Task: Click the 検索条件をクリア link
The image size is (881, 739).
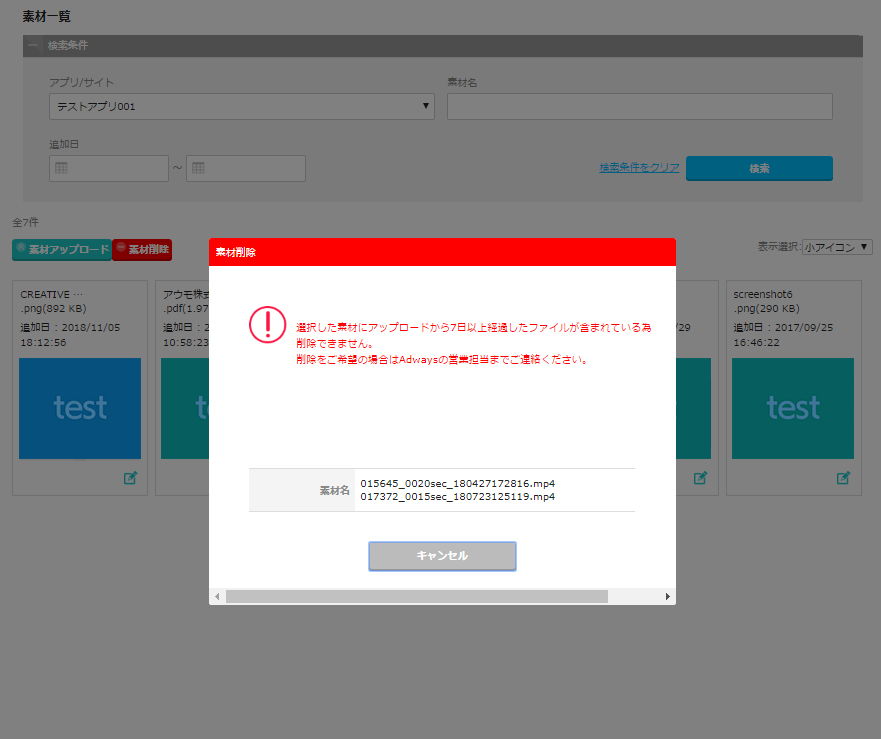Action: (639, 168)
